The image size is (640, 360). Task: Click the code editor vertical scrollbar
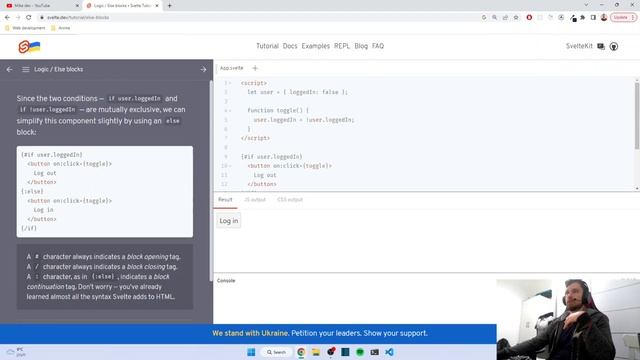tap(637, 116)
